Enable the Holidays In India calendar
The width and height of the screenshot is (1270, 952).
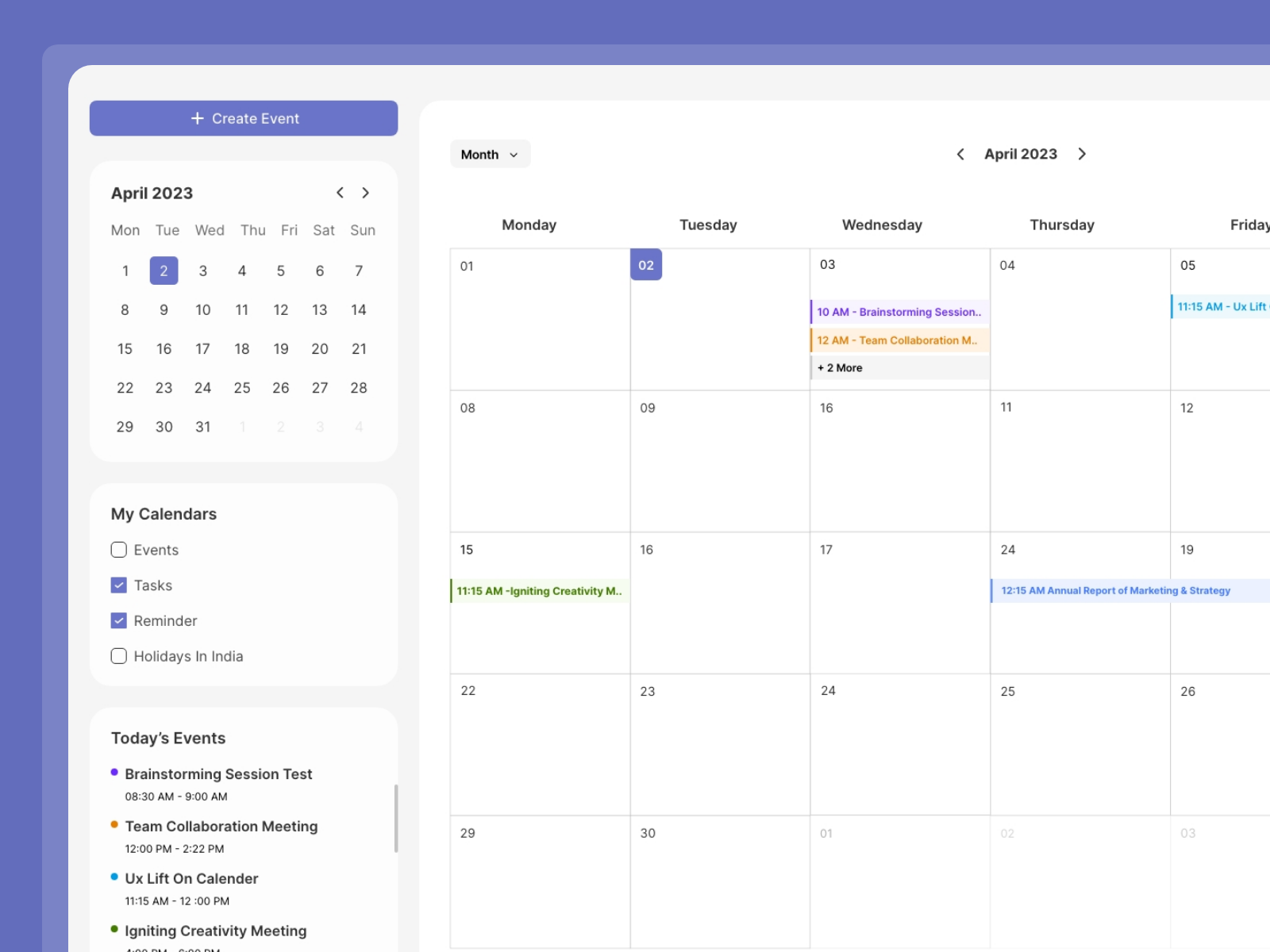(x=118, y=656)
